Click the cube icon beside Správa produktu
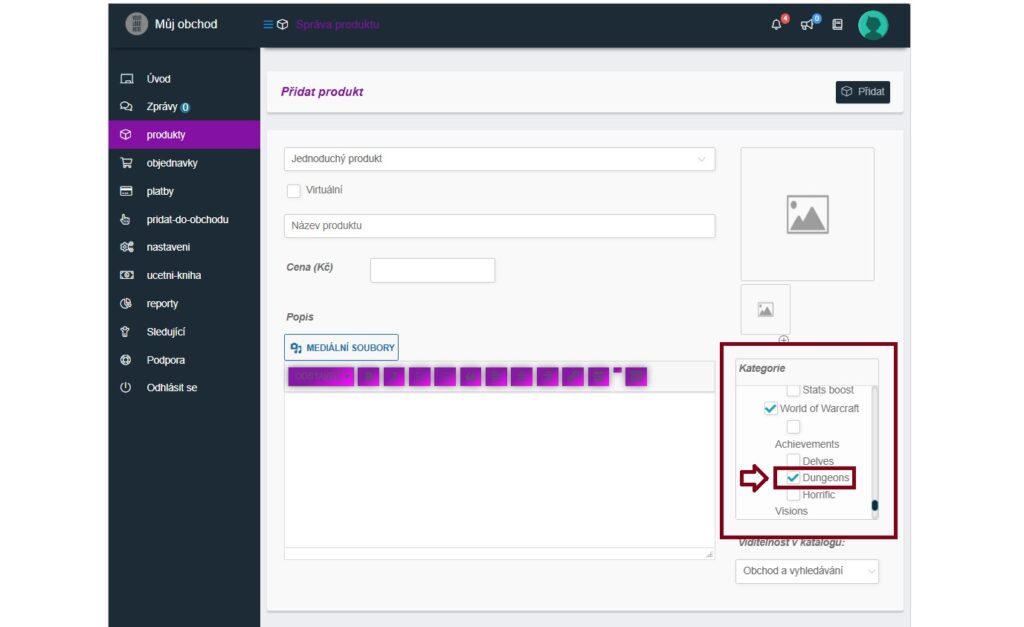This screenshot has width=1024, height=627. (x=283, y=24)
